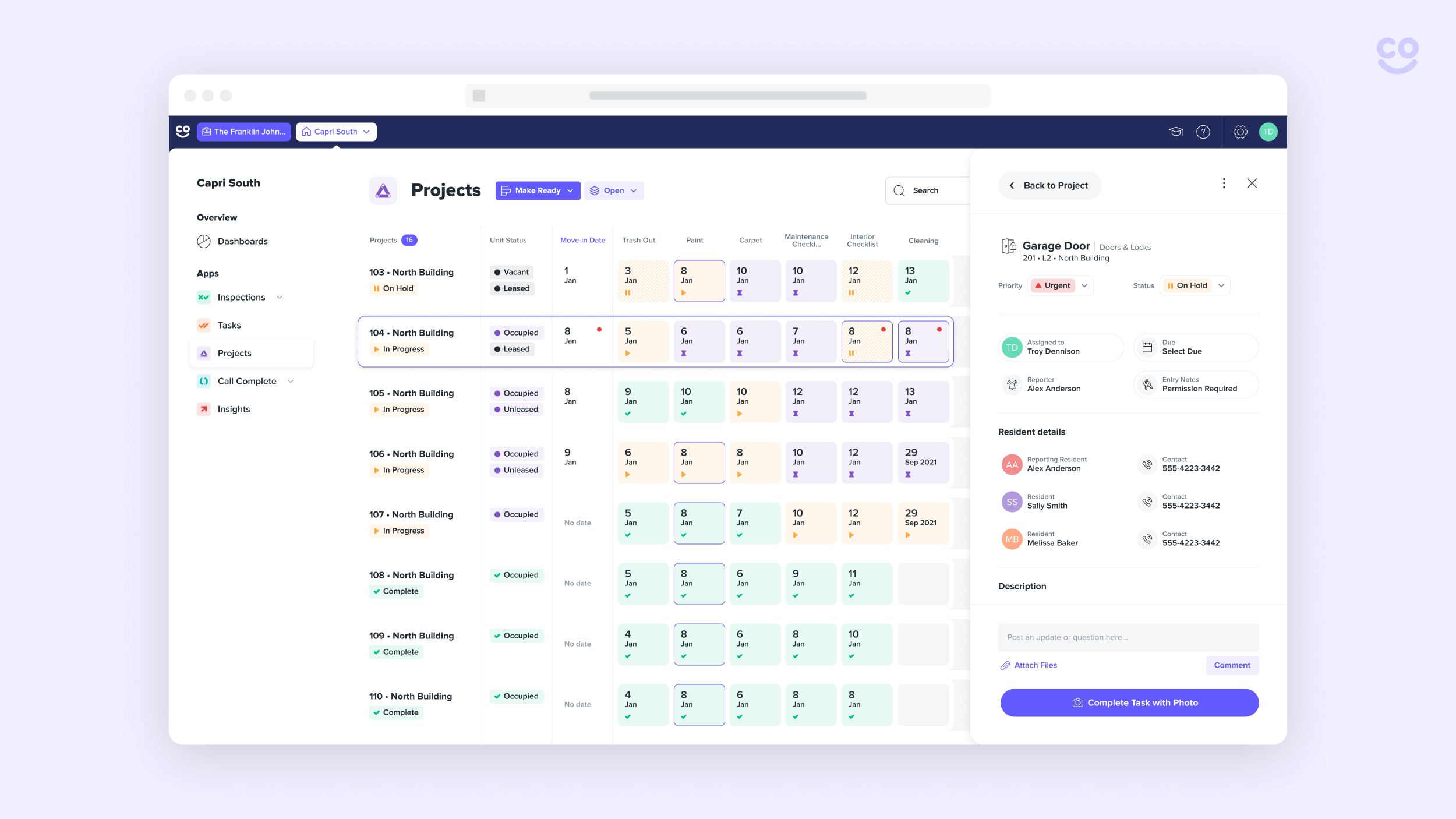Select the Dashboards pie chart icon
Screen dimensions: 1456x819
(x=204, y=241)
